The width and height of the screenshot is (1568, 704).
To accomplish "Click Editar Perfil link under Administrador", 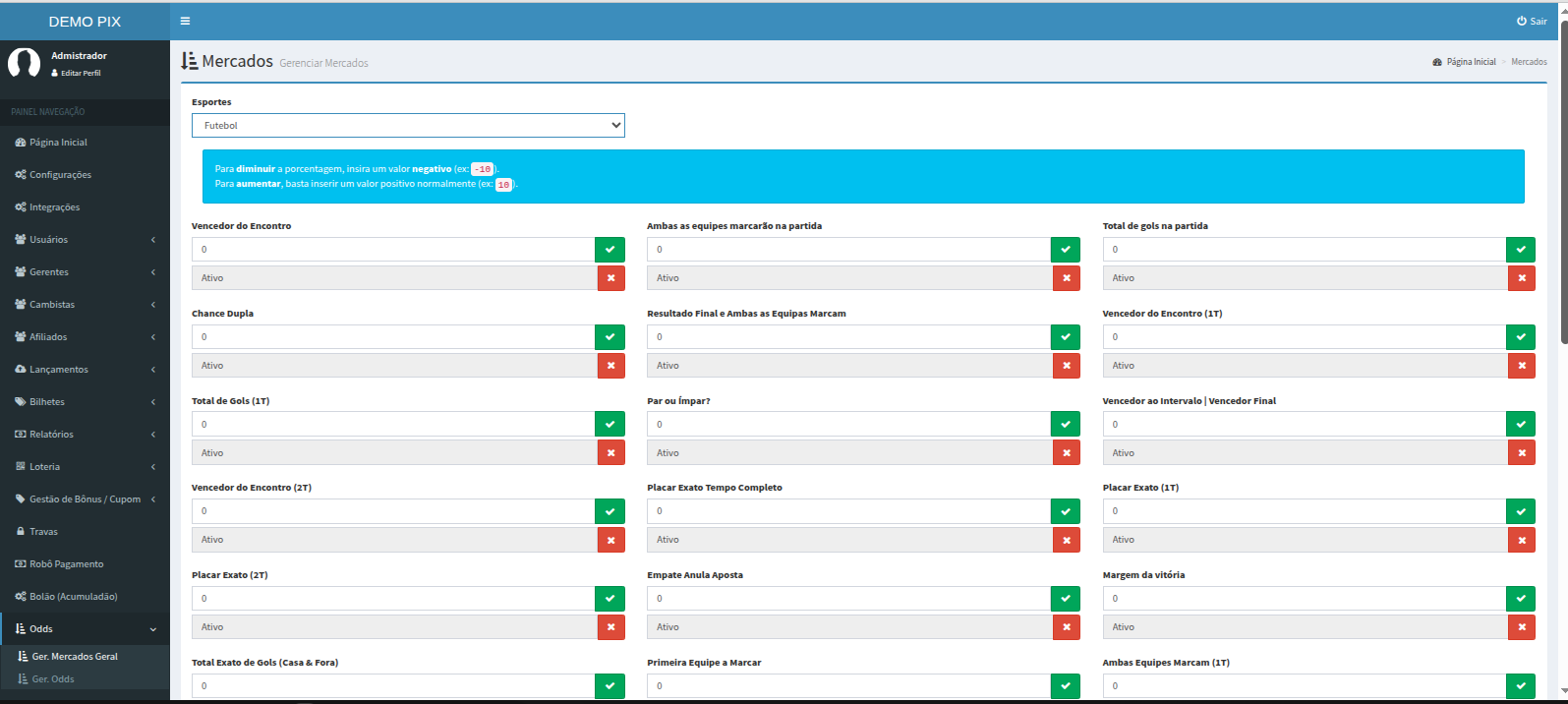I will (x=80, y=73).
